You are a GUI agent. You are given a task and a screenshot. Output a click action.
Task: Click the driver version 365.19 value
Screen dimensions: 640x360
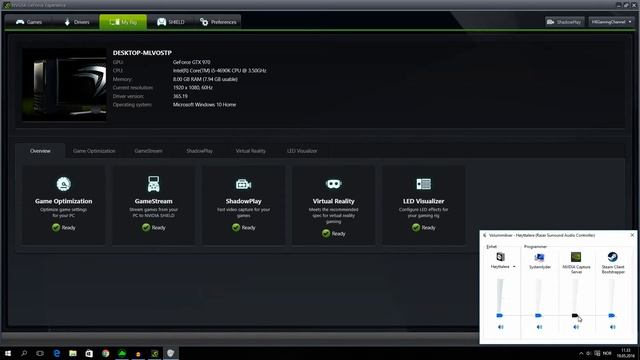pyautogui.click(x=180, y=96)
